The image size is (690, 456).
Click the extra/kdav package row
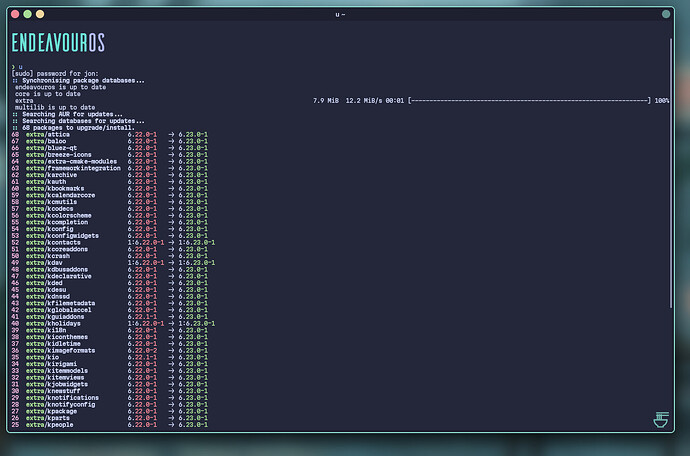point(113,263)
